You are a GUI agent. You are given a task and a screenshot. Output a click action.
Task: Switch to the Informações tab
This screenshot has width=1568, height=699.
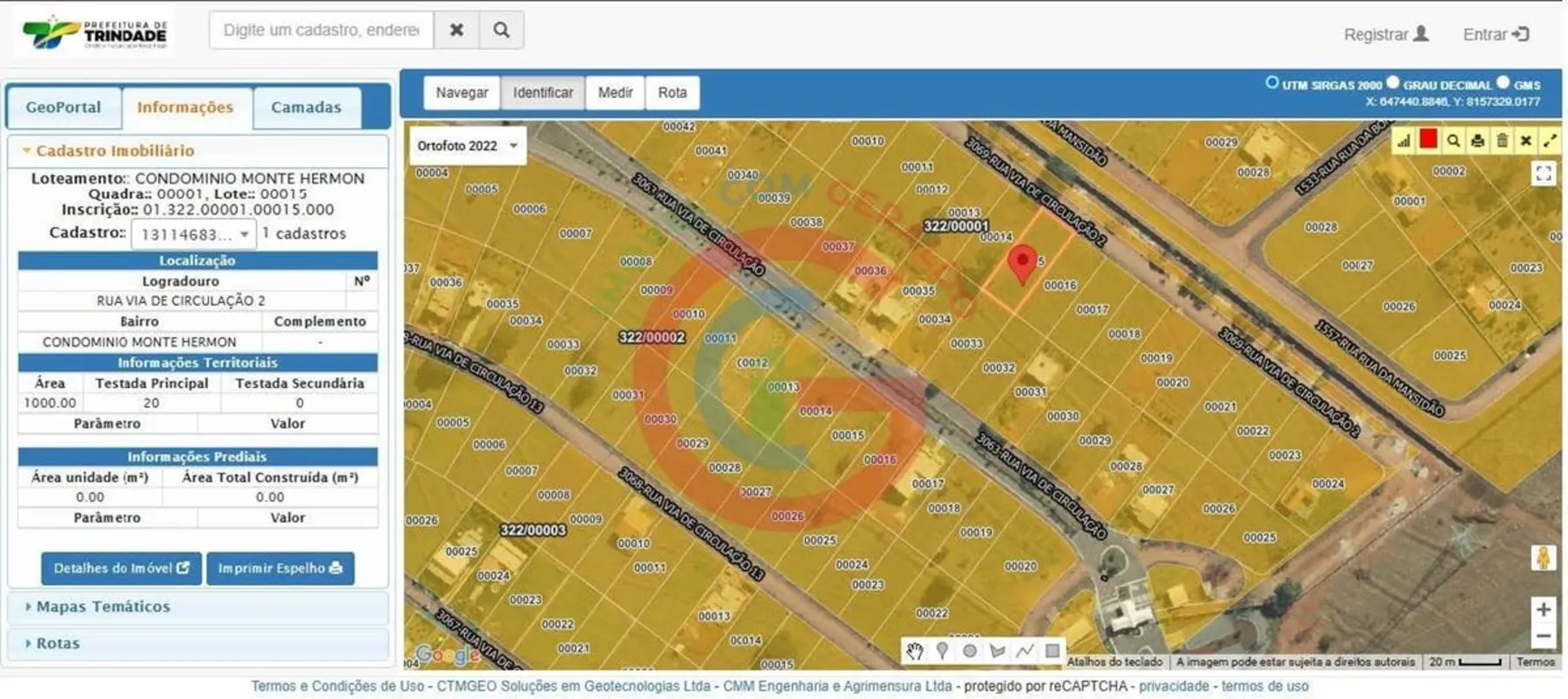185,107
